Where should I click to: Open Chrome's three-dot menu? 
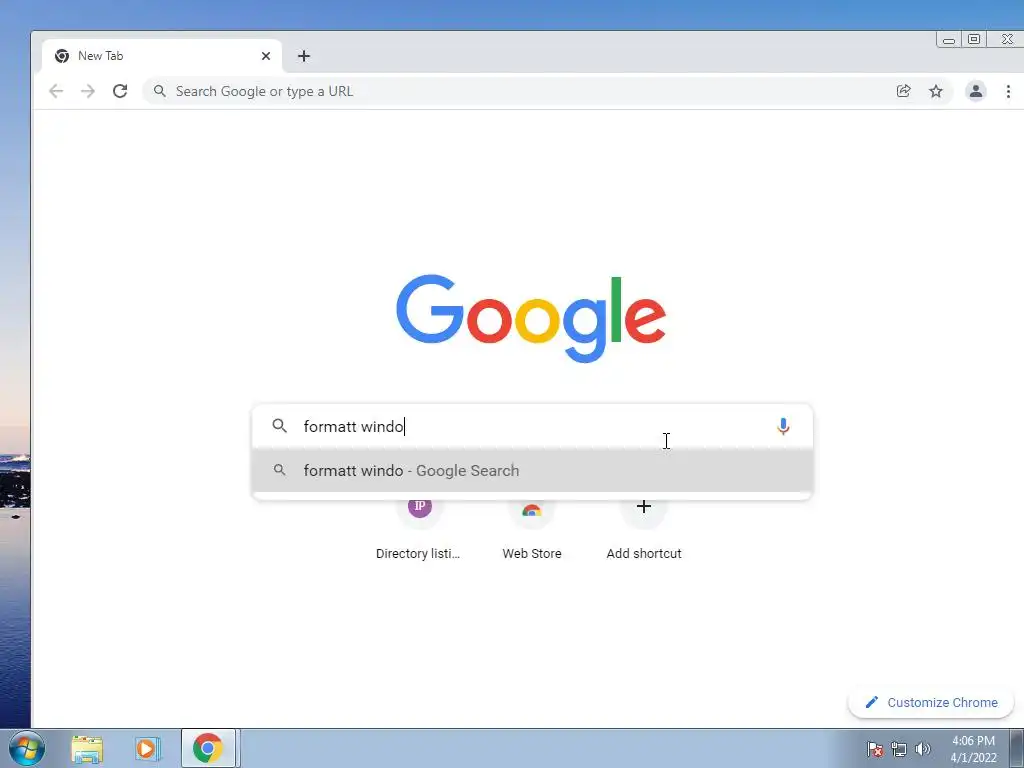pos(1008,91)
